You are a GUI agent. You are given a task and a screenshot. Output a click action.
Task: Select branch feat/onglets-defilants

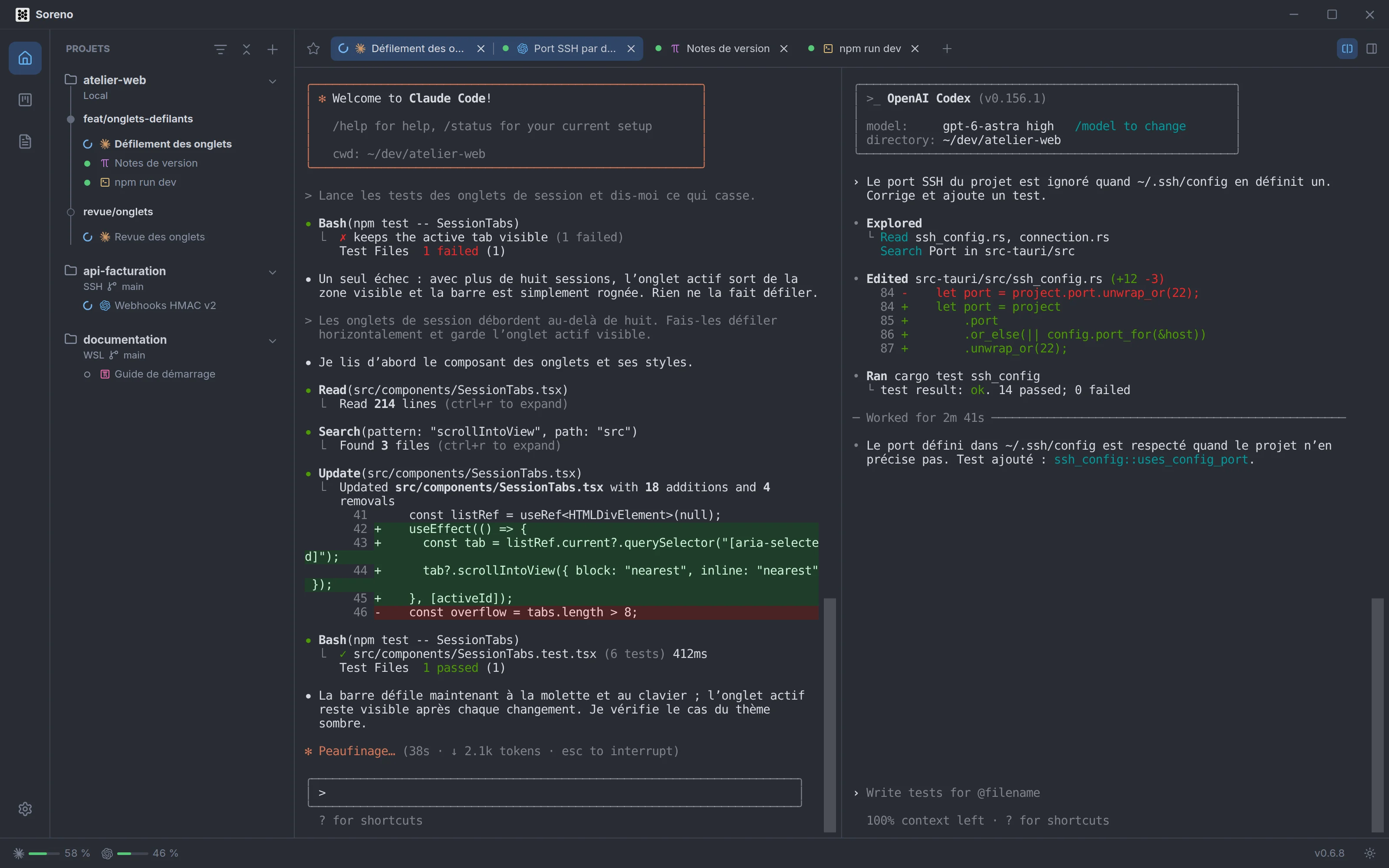138,119
